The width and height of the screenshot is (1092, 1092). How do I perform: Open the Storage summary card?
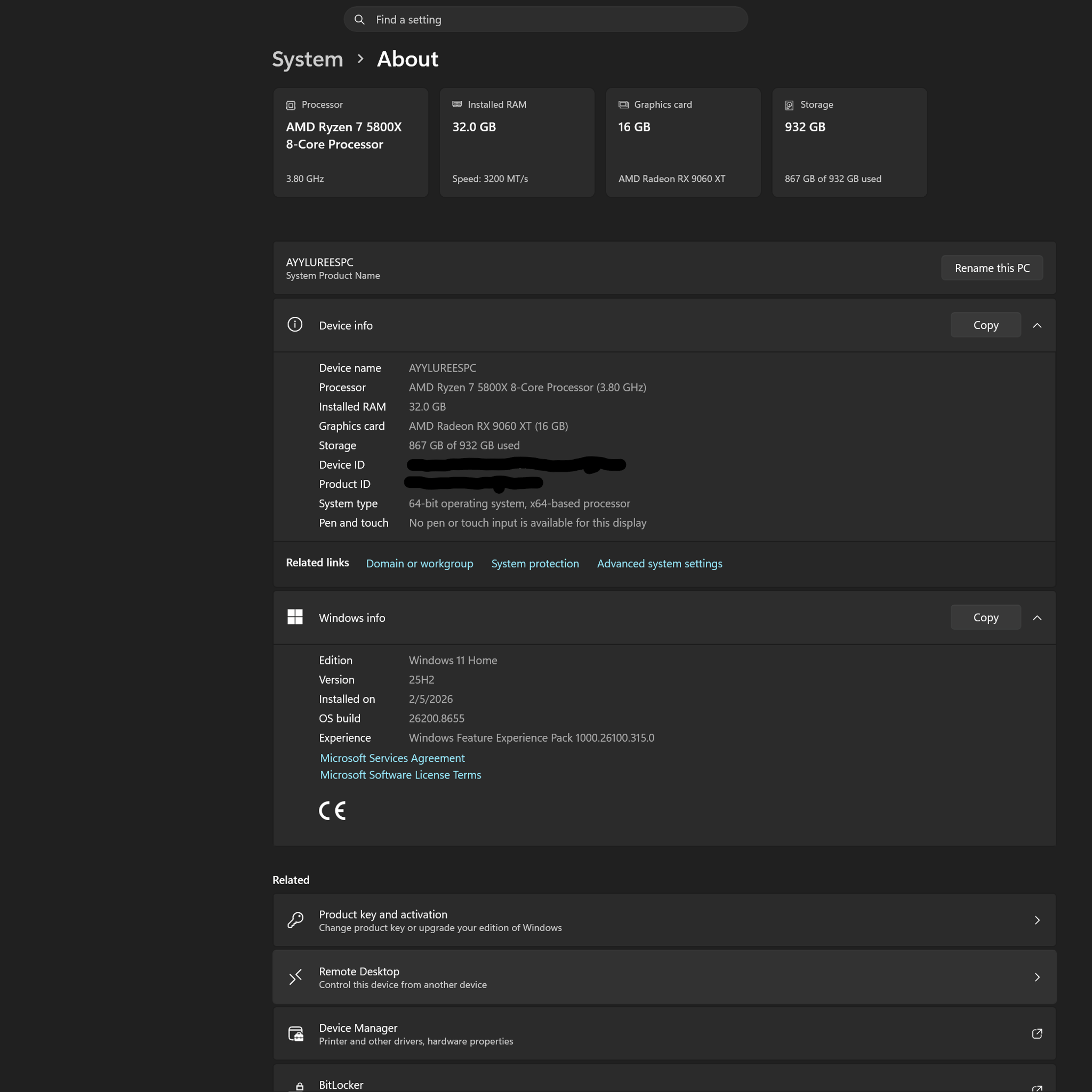(849, 142)
